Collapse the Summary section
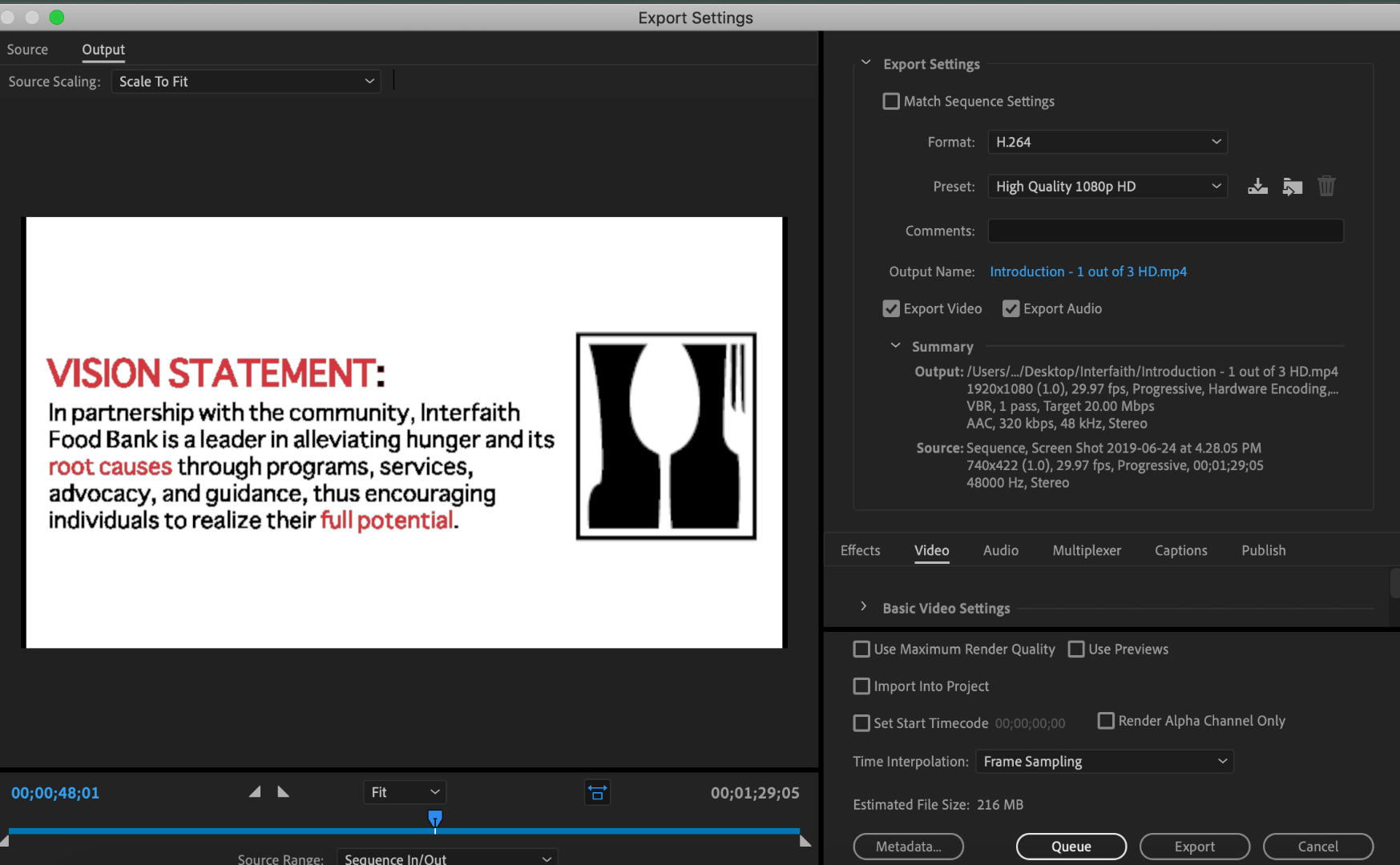This screenshot has height=865, width=1400. tap(895, 345)
